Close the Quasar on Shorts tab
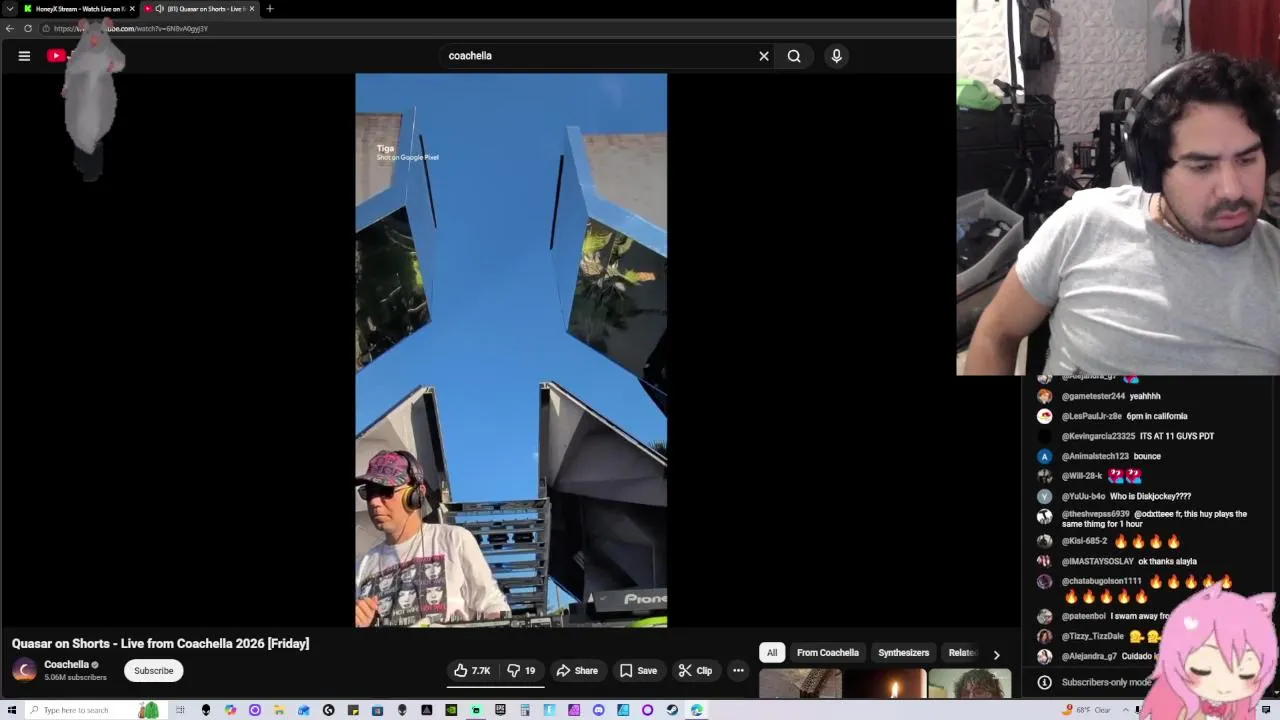 [x=252, y=8]
